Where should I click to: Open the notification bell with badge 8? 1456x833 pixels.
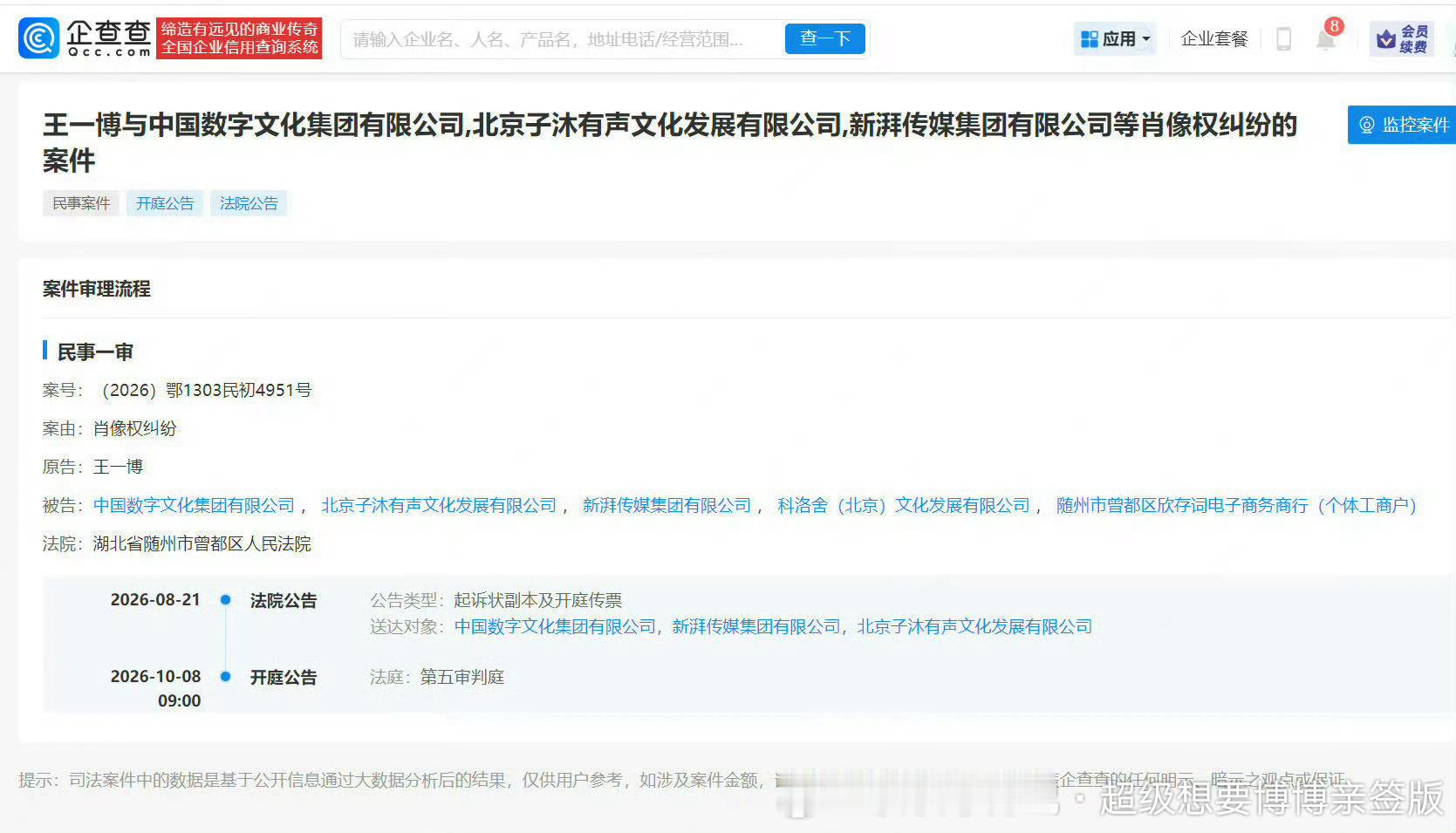pos(1327,38)
